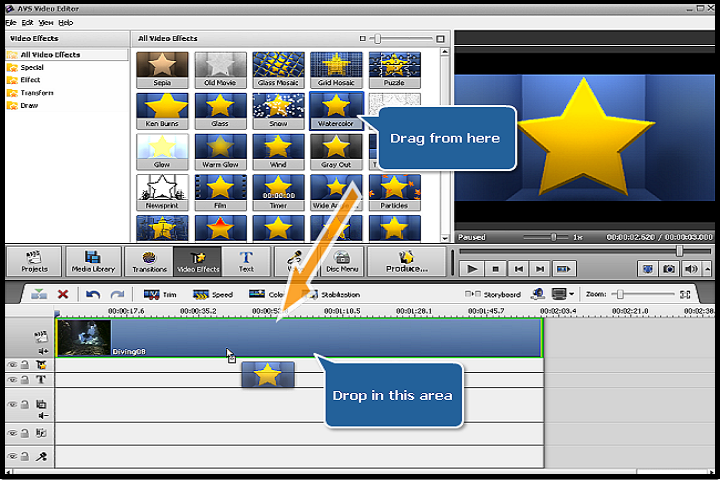Expand the Special effects folder
The height and width of the screenshot is (480, 720).
click(x=31, y=67)
